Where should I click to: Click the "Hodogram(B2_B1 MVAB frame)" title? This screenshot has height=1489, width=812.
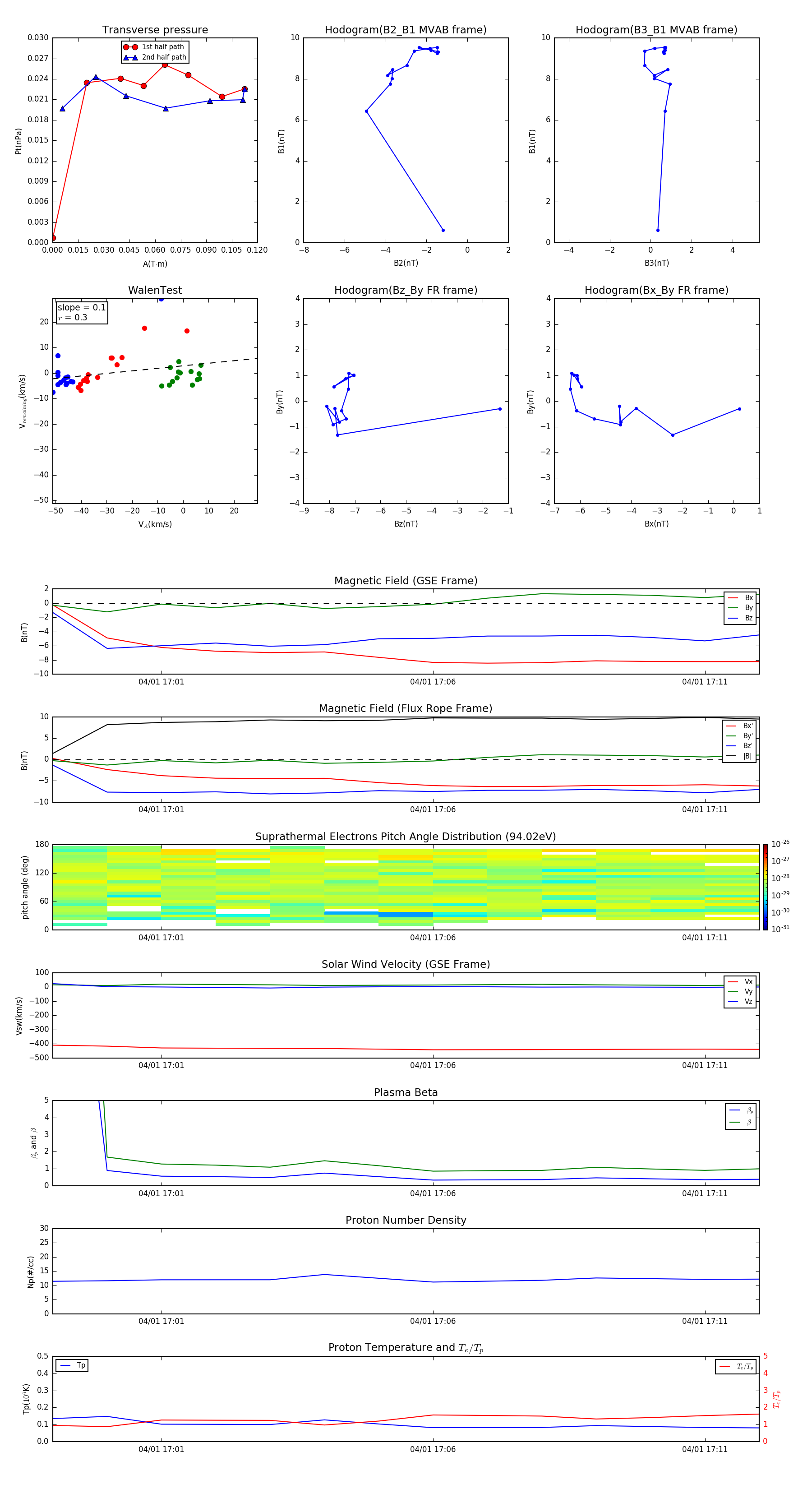[406, 30]
